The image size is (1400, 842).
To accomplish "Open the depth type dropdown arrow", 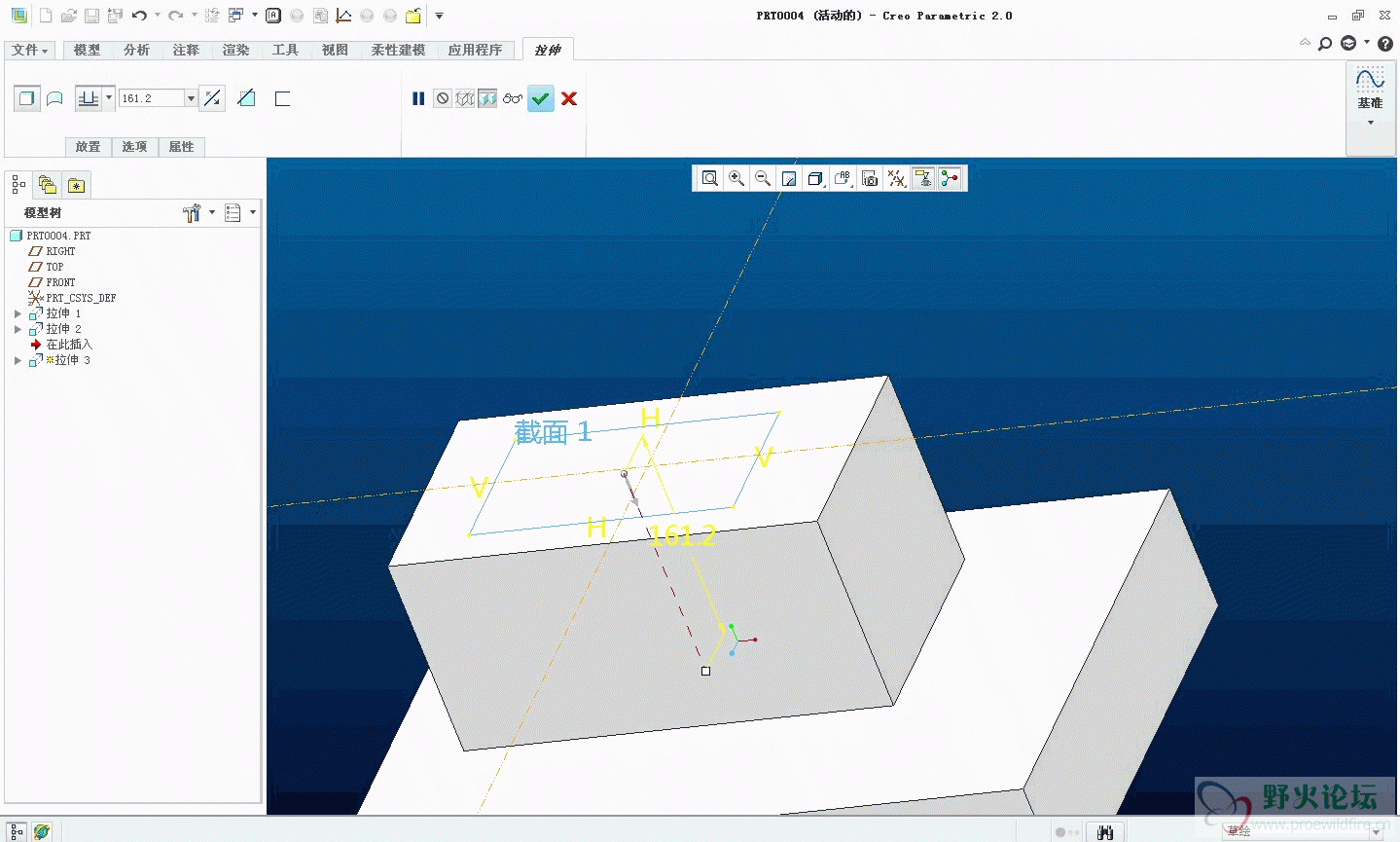I will (x=109, y=97).
